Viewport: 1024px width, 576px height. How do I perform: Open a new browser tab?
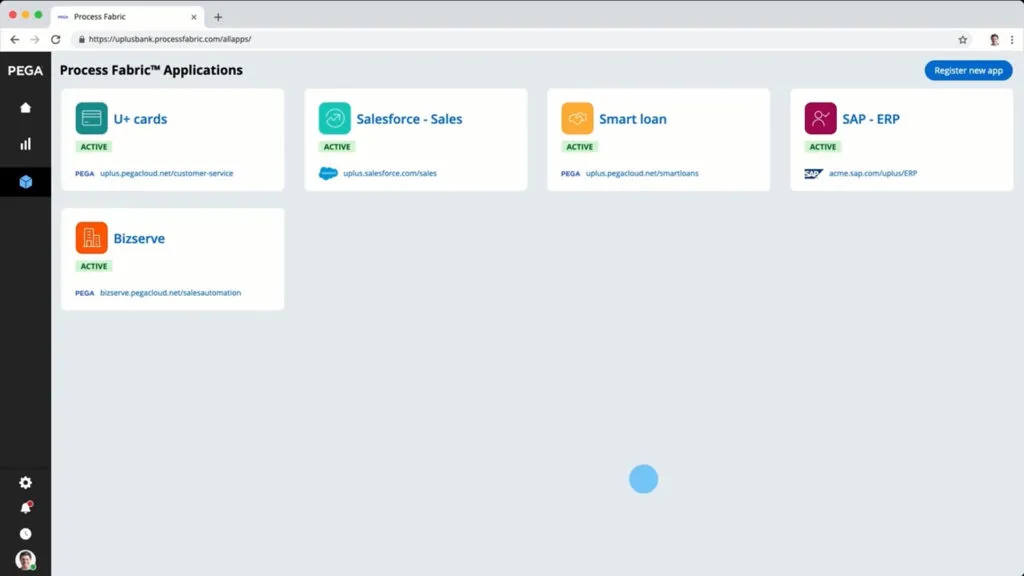[x=218, y=17]
